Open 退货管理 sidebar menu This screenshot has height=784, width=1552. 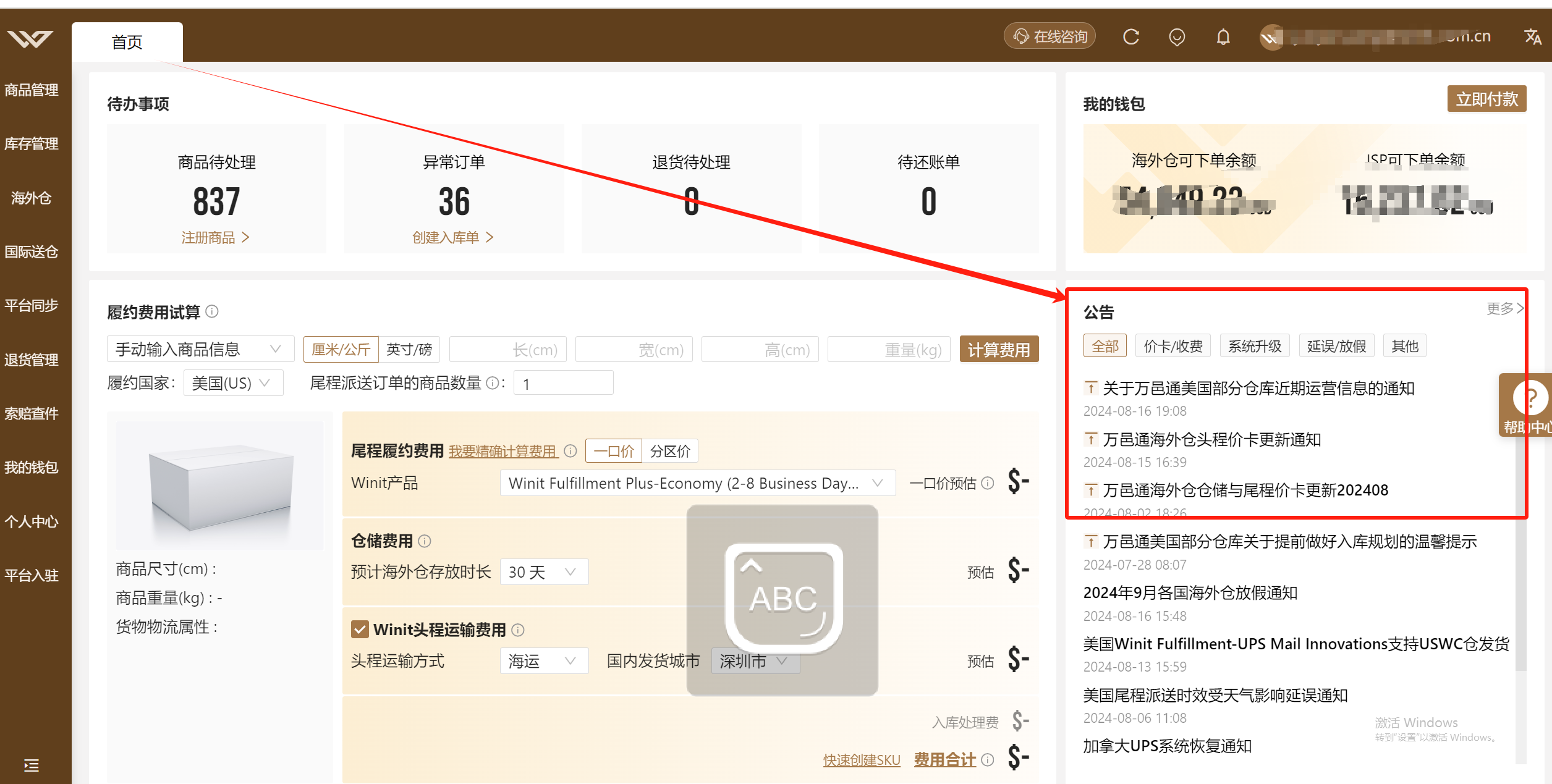point(32,360)
